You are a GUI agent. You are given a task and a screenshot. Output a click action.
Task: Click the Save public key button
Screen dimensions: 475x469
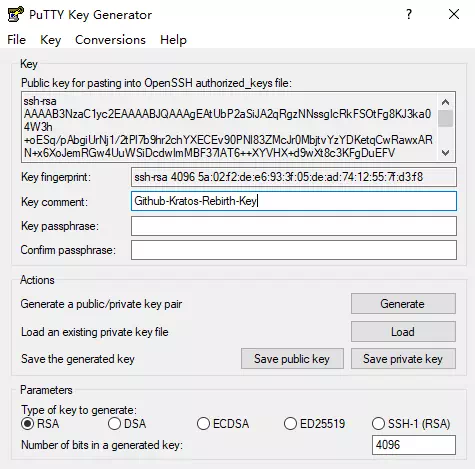pos(292,359)
